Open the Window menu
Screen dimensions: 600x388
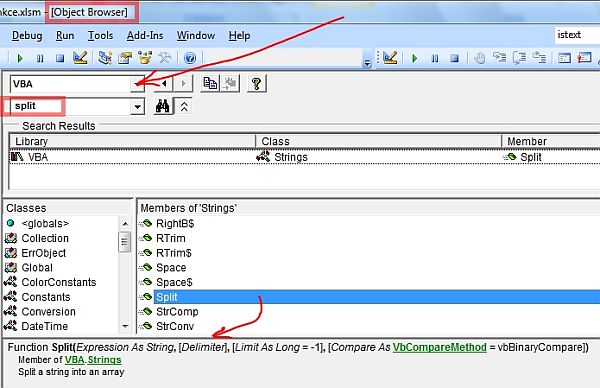pyautogui.click(x=196, y=36)
